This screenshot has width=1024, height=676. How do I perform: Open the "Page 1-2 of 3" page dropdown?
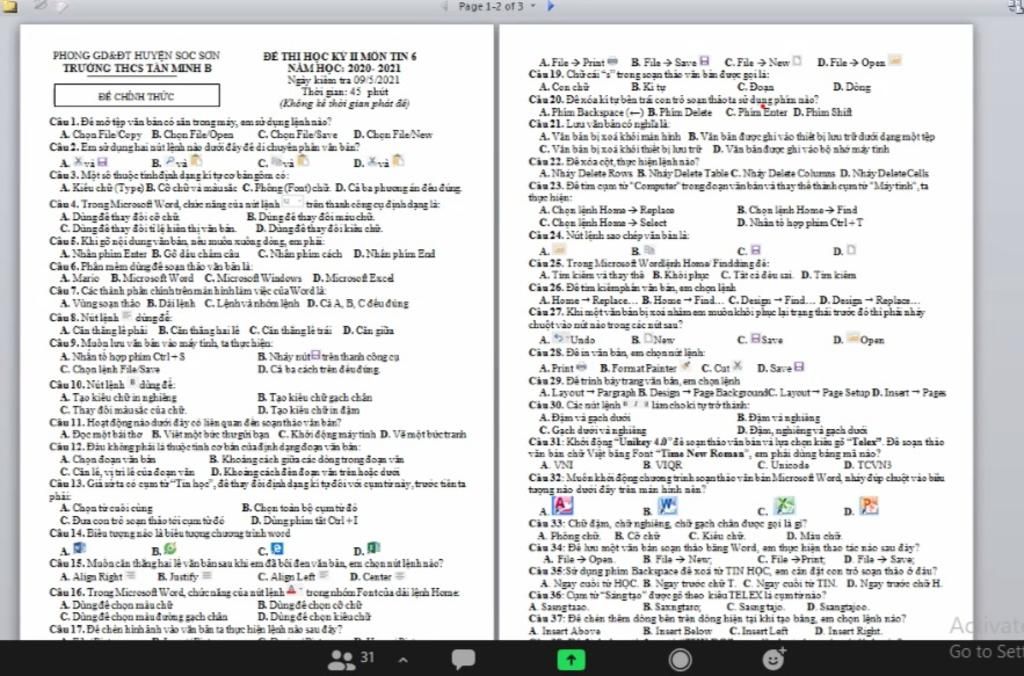(x=496, y=6)
